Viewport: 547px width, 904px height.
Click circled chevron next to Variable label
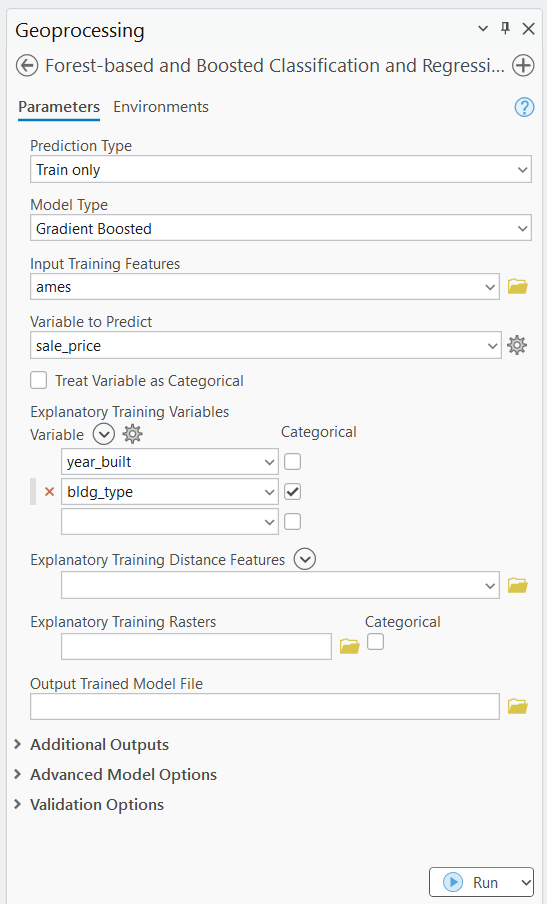click(104, 434)
